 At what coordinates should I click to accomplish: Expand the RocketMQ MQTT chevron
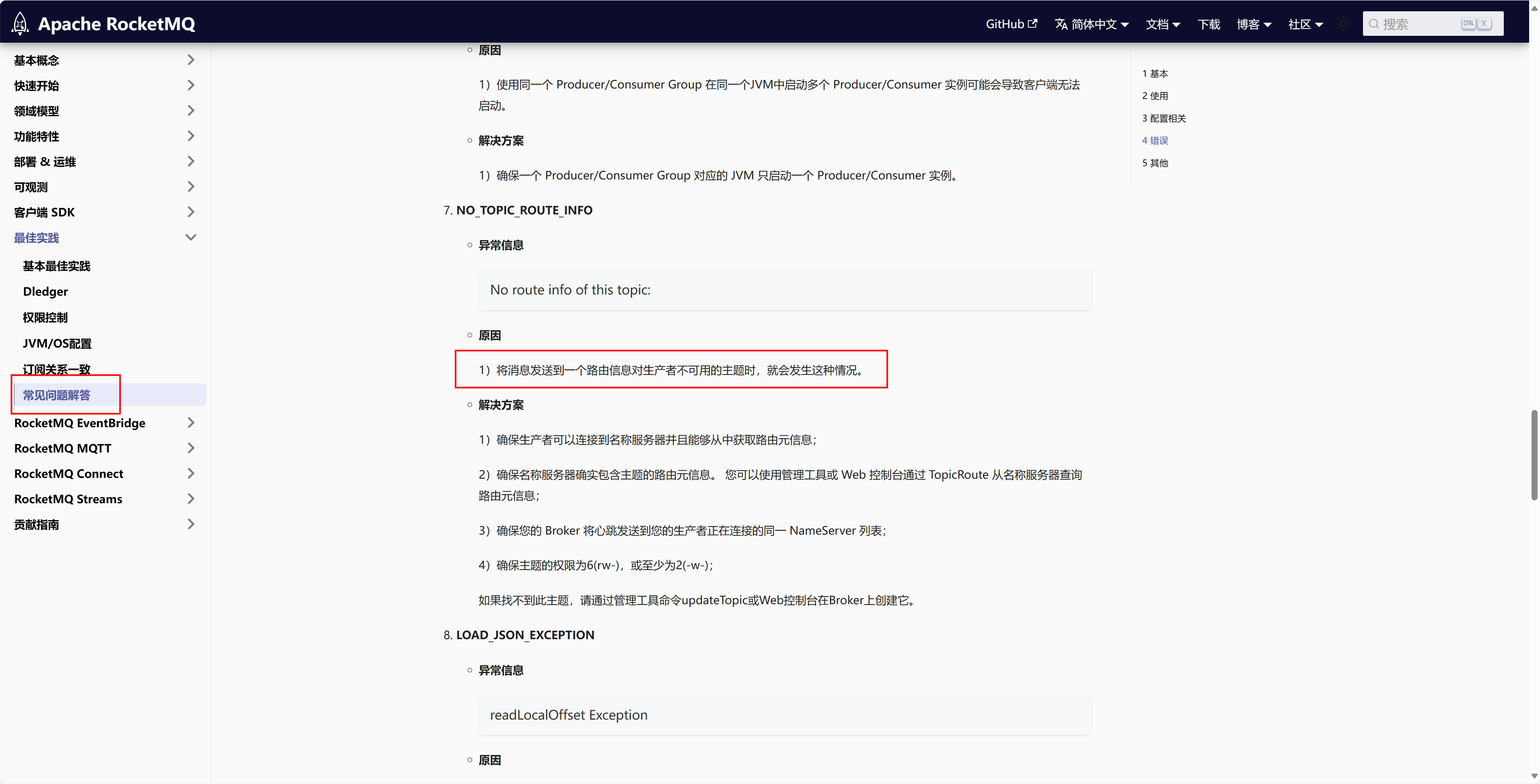pyautogui.click(x=191, y=448)
